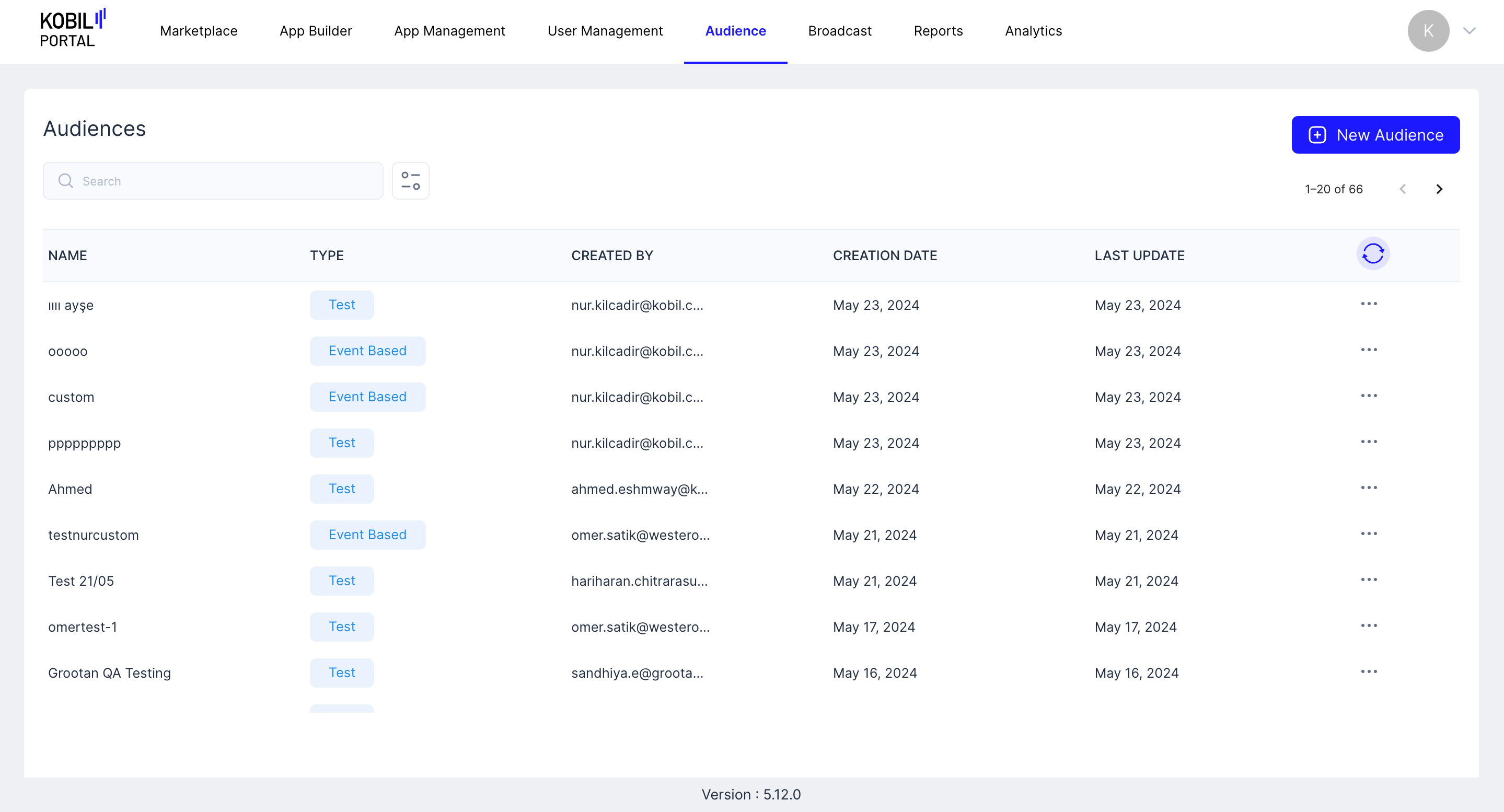The height and width of the screenshot is (812, 1504).
Task: Open the audience filter settings icon
Action: click(410, 181)
